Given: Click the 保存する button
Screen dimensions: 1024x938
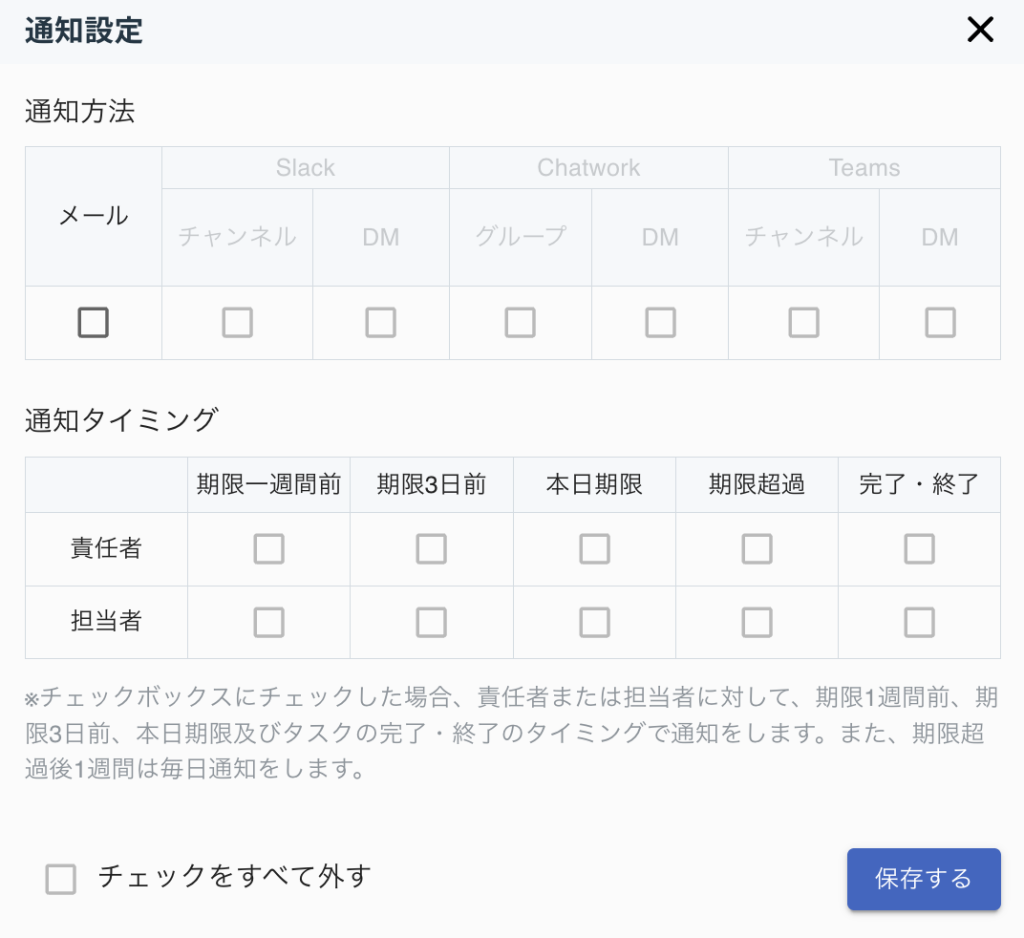Looking at the screenshot, I should click(x=923, y=879).
